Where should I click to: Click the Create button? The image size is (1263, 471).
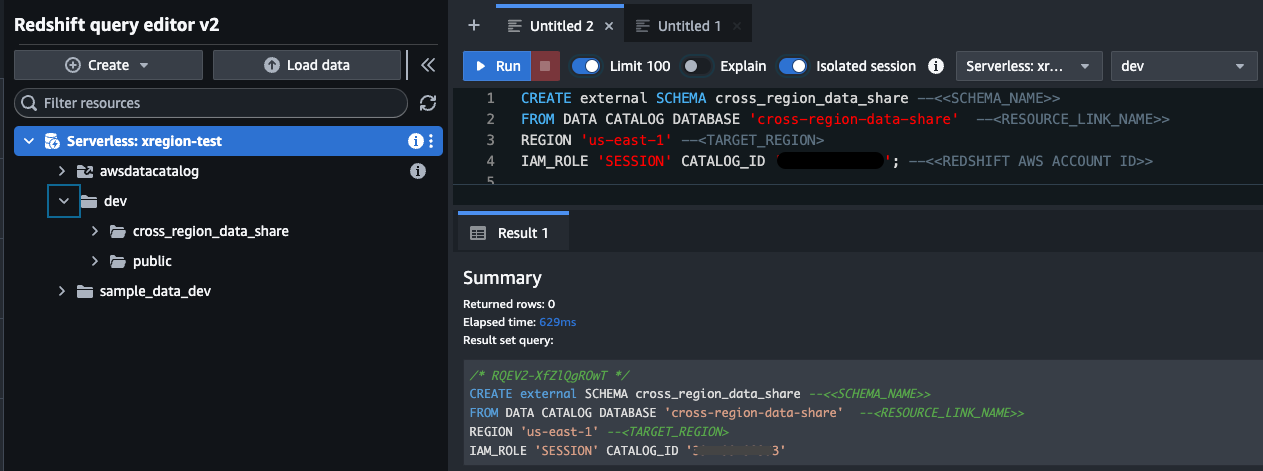108,65
